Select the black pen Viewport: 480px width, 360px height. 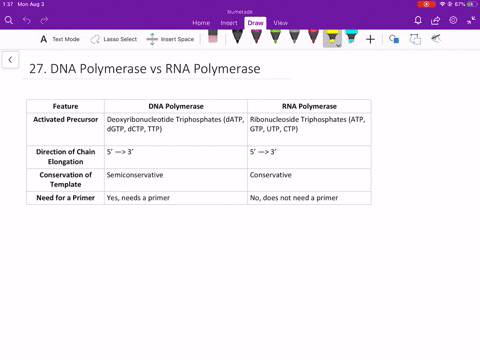click(237, 37)
